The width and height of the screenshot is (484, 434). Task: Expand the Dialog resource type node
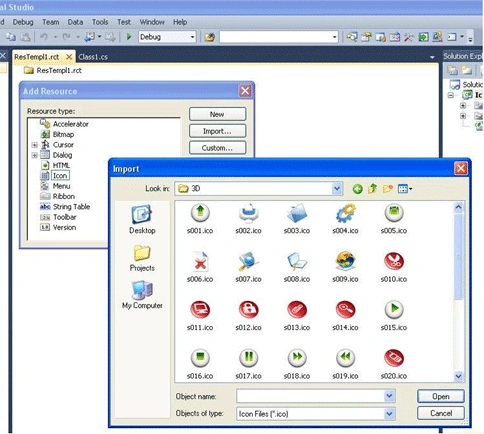pyautogui.click(x=34, y=155)
